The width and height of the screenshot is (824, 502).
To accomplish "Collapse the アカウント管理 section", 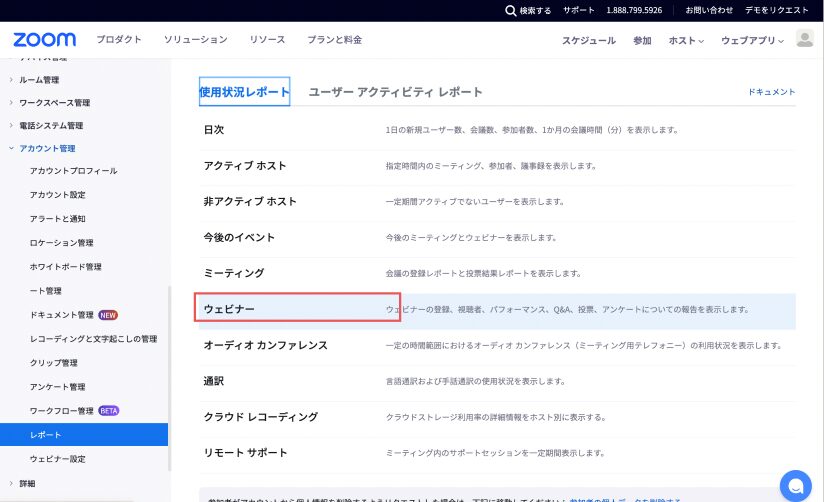I will 47,148.
